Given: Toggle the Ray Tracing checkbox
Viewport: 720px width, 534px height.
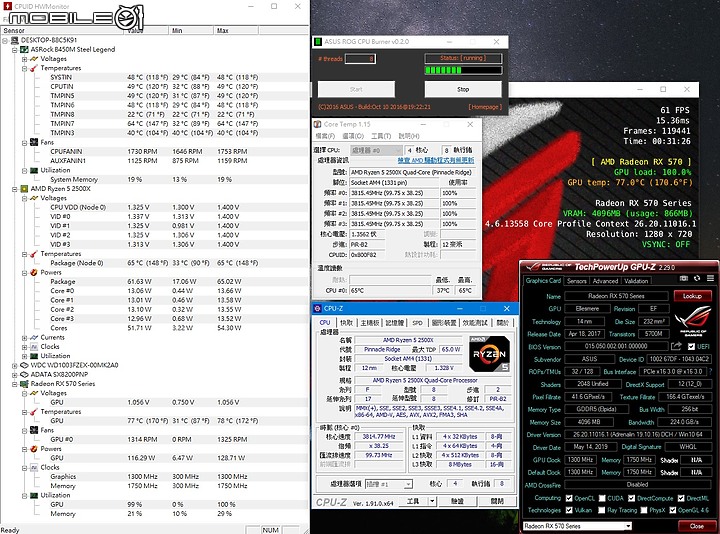Looking at the screenshot, I should click(602, 510).
